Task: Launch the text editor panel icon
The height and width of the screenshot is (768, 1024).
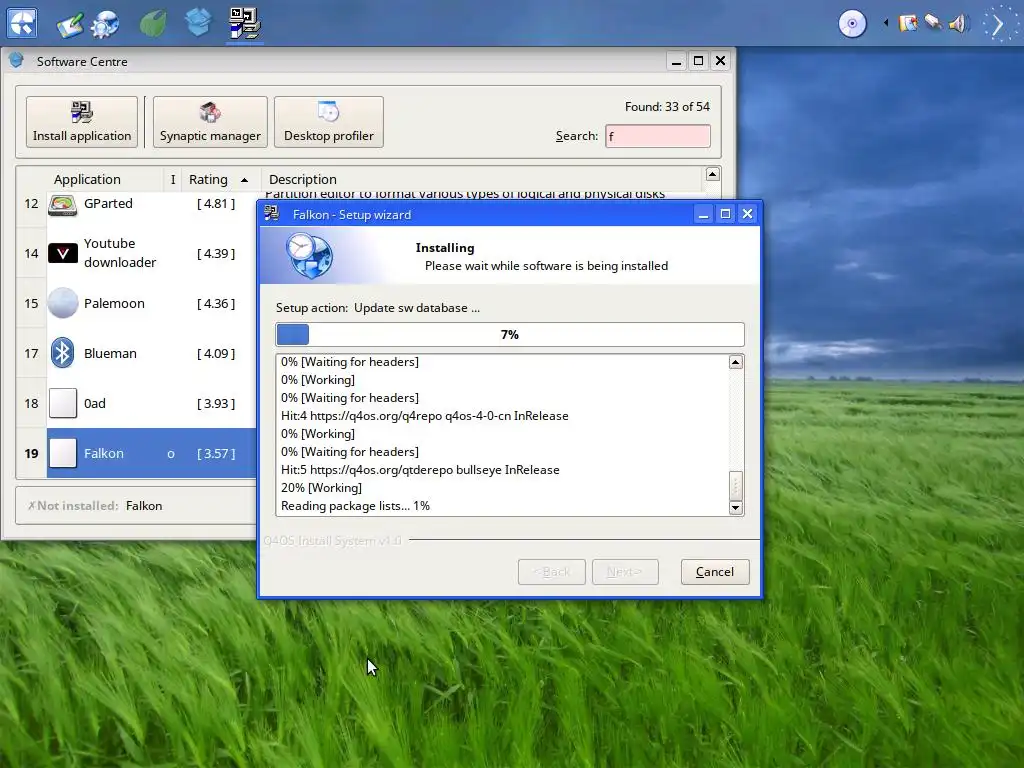Action: [70, 24]
